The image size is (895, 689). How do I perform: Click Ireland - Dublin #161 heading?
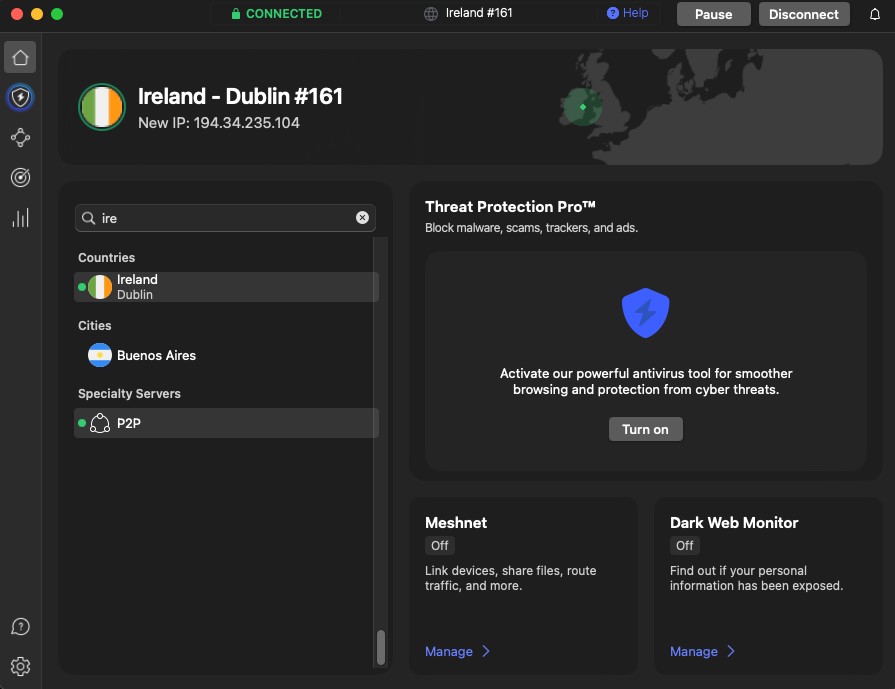coord(240,96)
